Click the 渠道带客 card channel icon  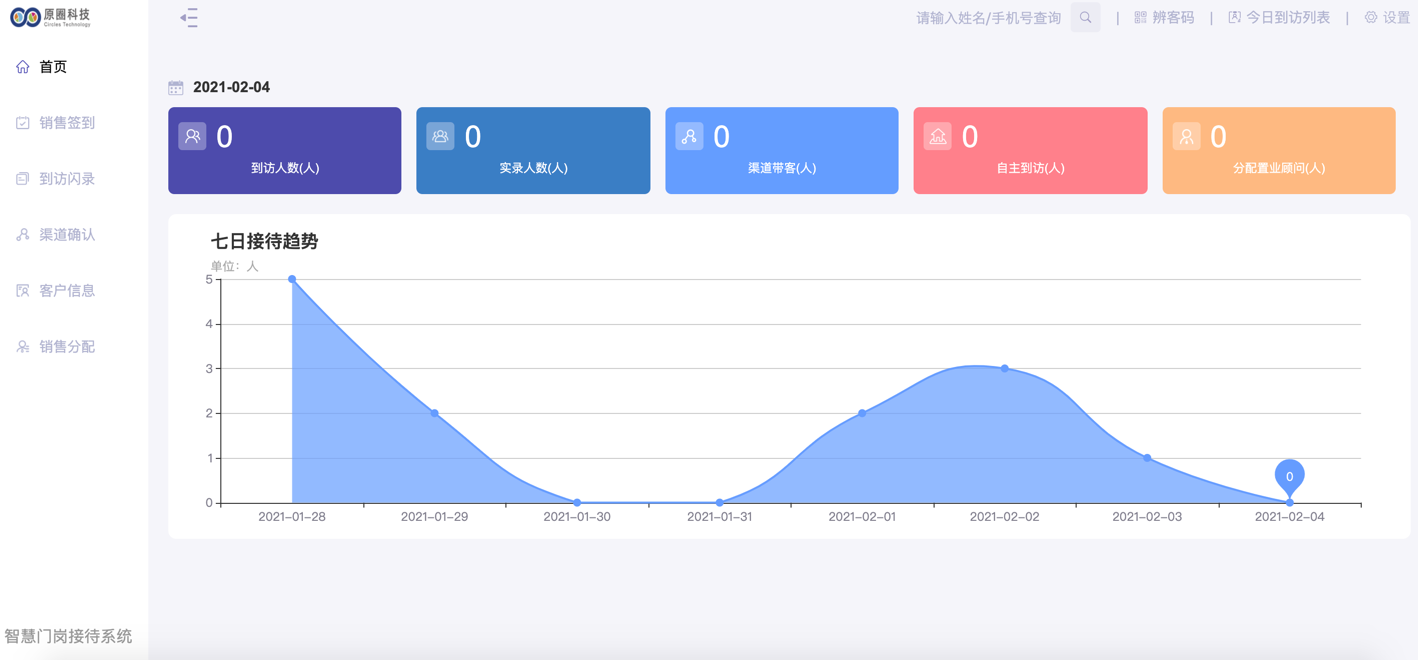689,136
